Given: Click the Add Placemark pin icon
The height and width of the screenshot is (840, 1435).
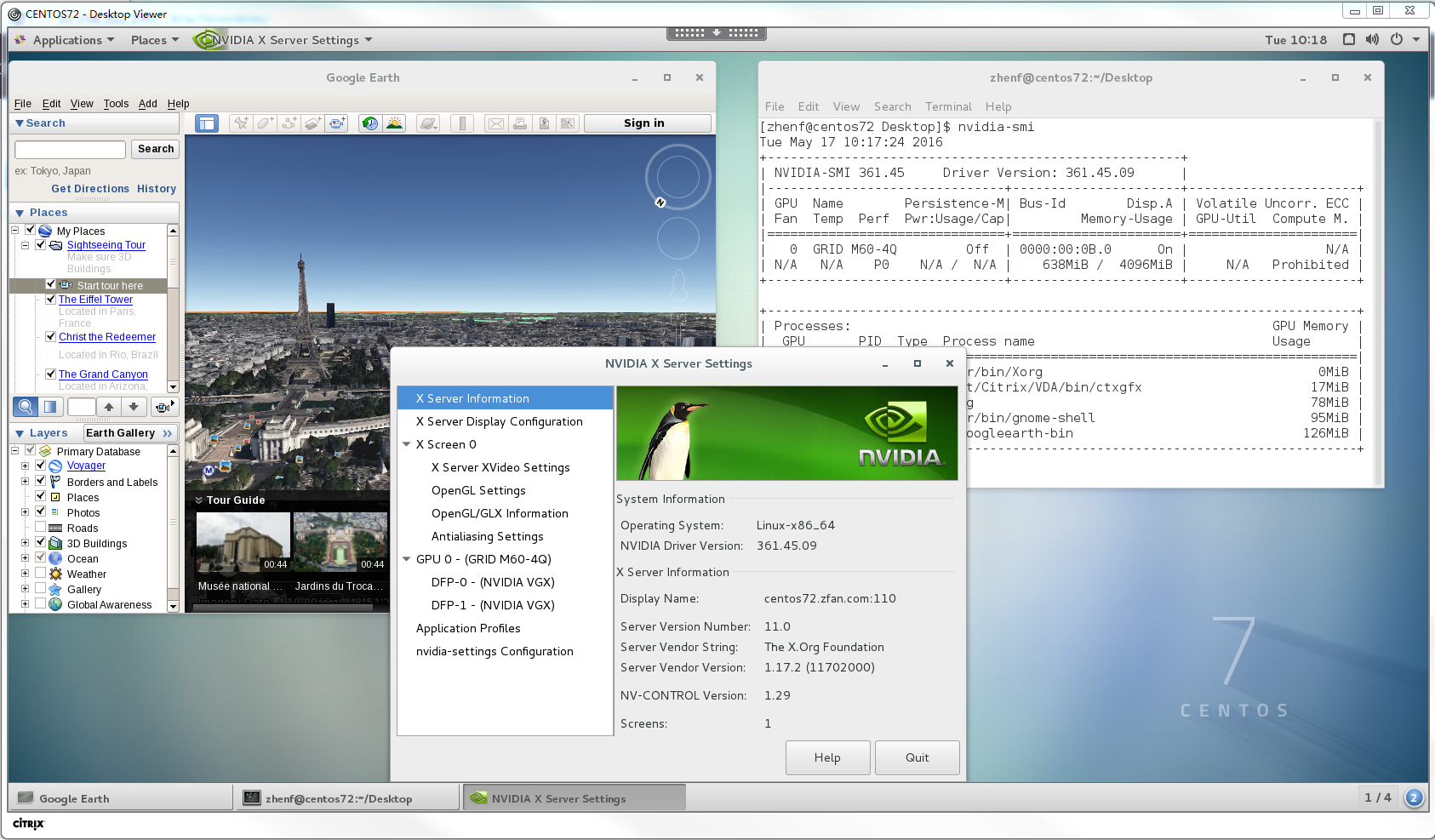Looking at the screenshot, I should (241, 123).
